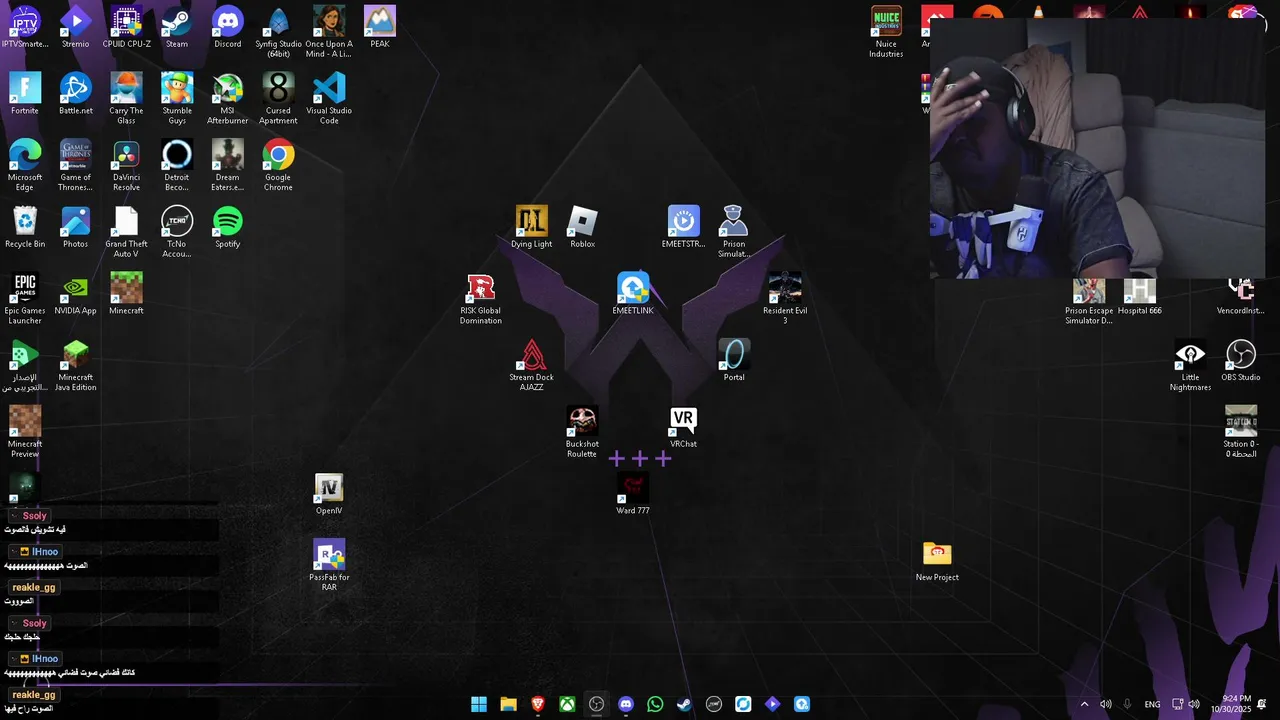Viewport: 1280px width, 720px height.
Task: Select the EMEETSTR... desktop shortcut
Action: [683, 228]
